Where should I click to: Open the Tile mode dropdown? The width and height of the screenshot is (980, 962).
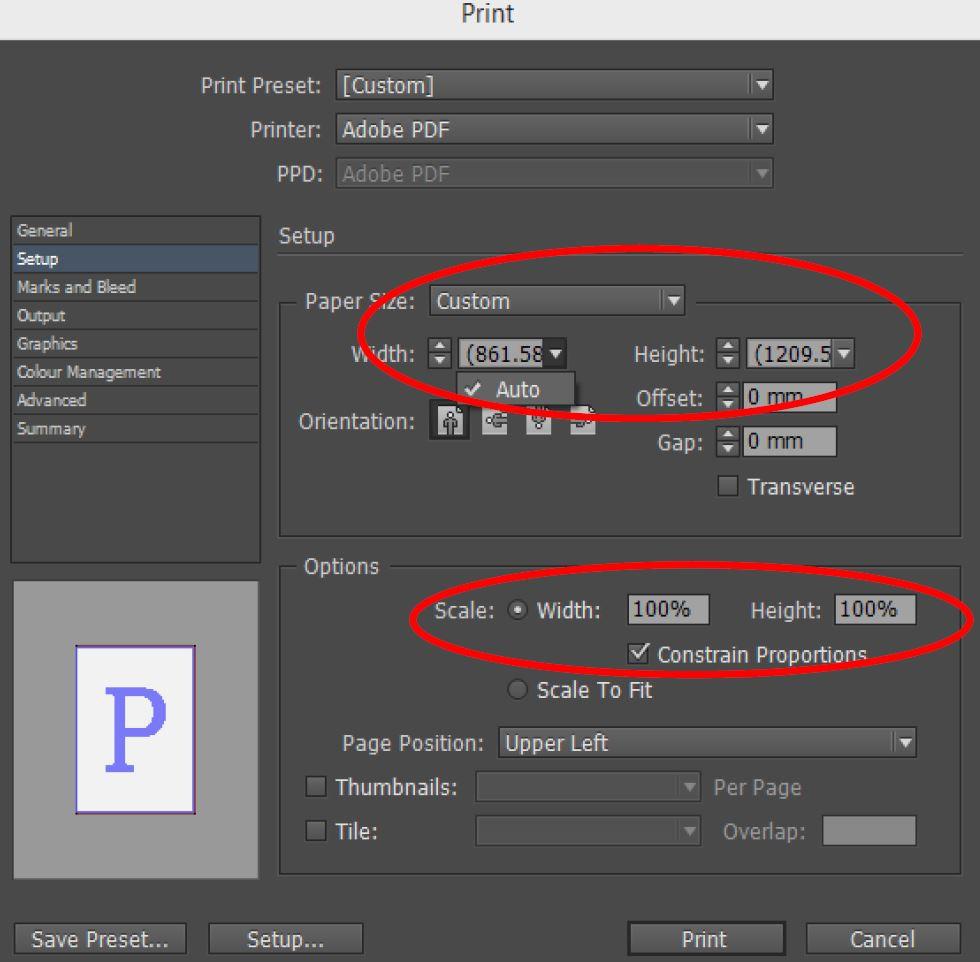point(588,831)
